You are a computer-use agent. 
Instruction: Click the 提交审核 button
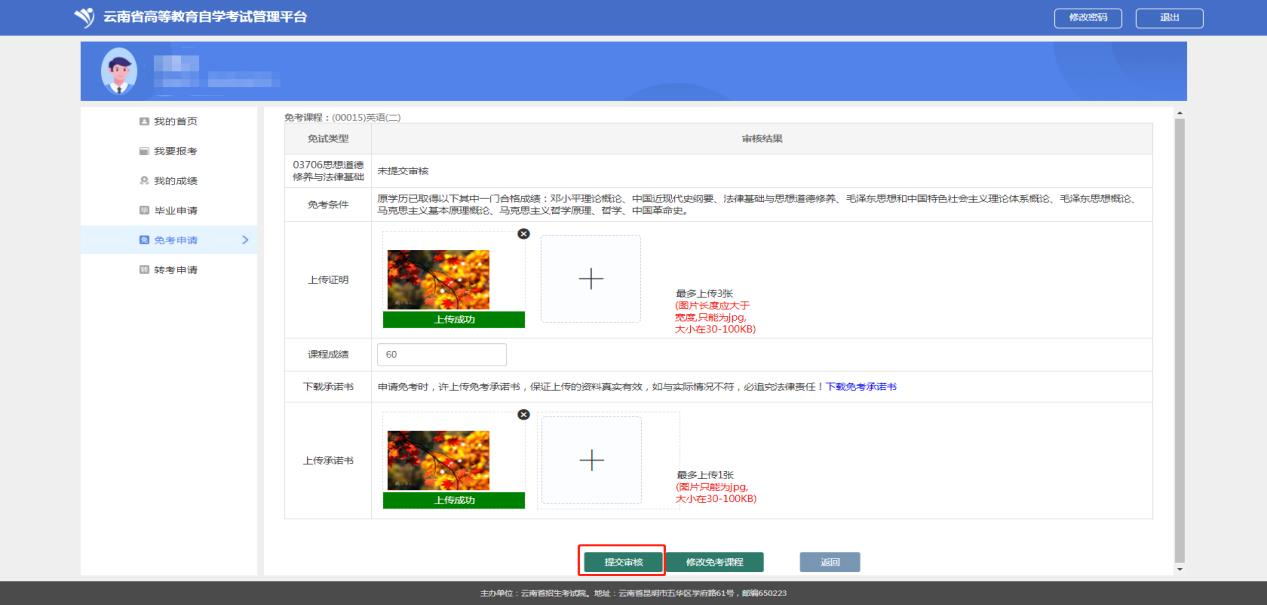624,562
